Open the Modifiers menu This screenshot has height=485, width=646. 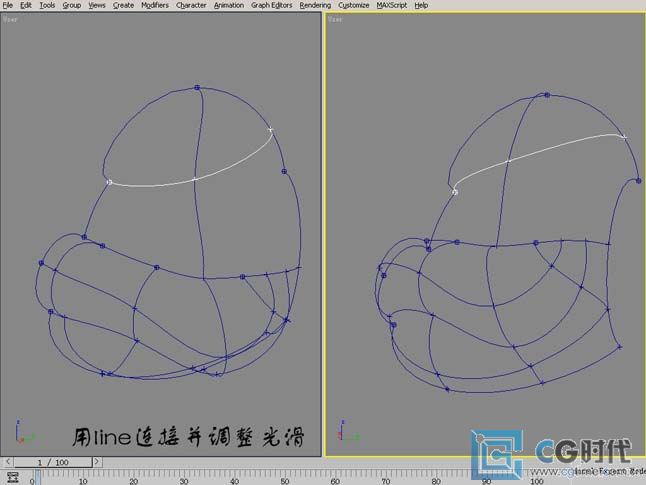[155, 5]
